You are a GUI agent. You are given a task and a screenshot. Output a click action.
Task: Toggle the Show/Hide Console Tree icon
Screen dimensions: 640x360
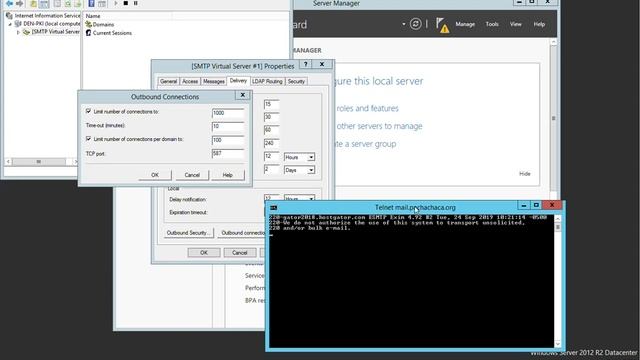pos(44,4)
